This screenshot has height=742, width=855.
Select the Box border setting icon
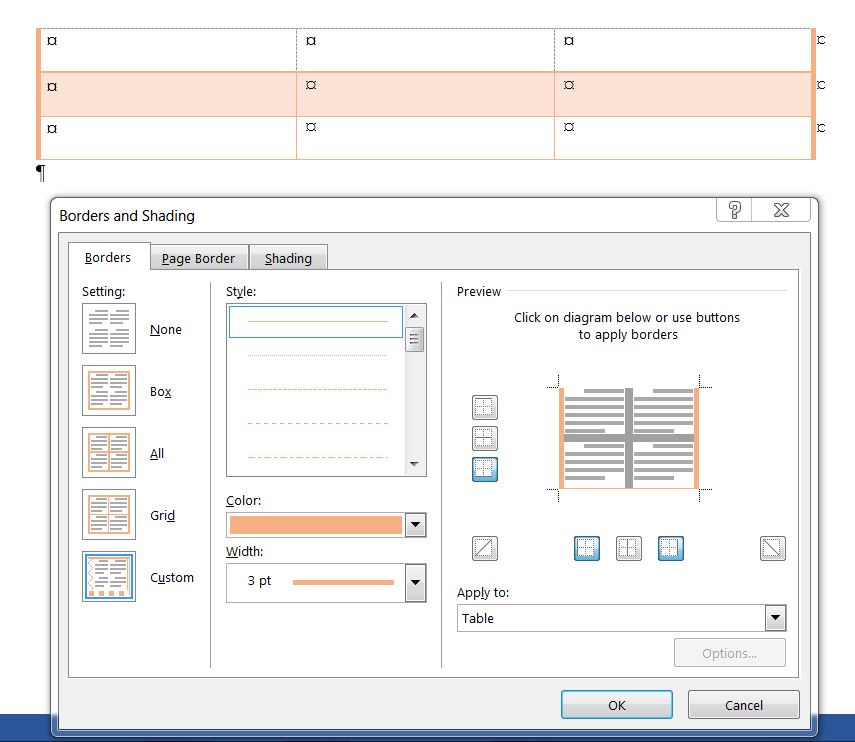[x=109, y=390]
